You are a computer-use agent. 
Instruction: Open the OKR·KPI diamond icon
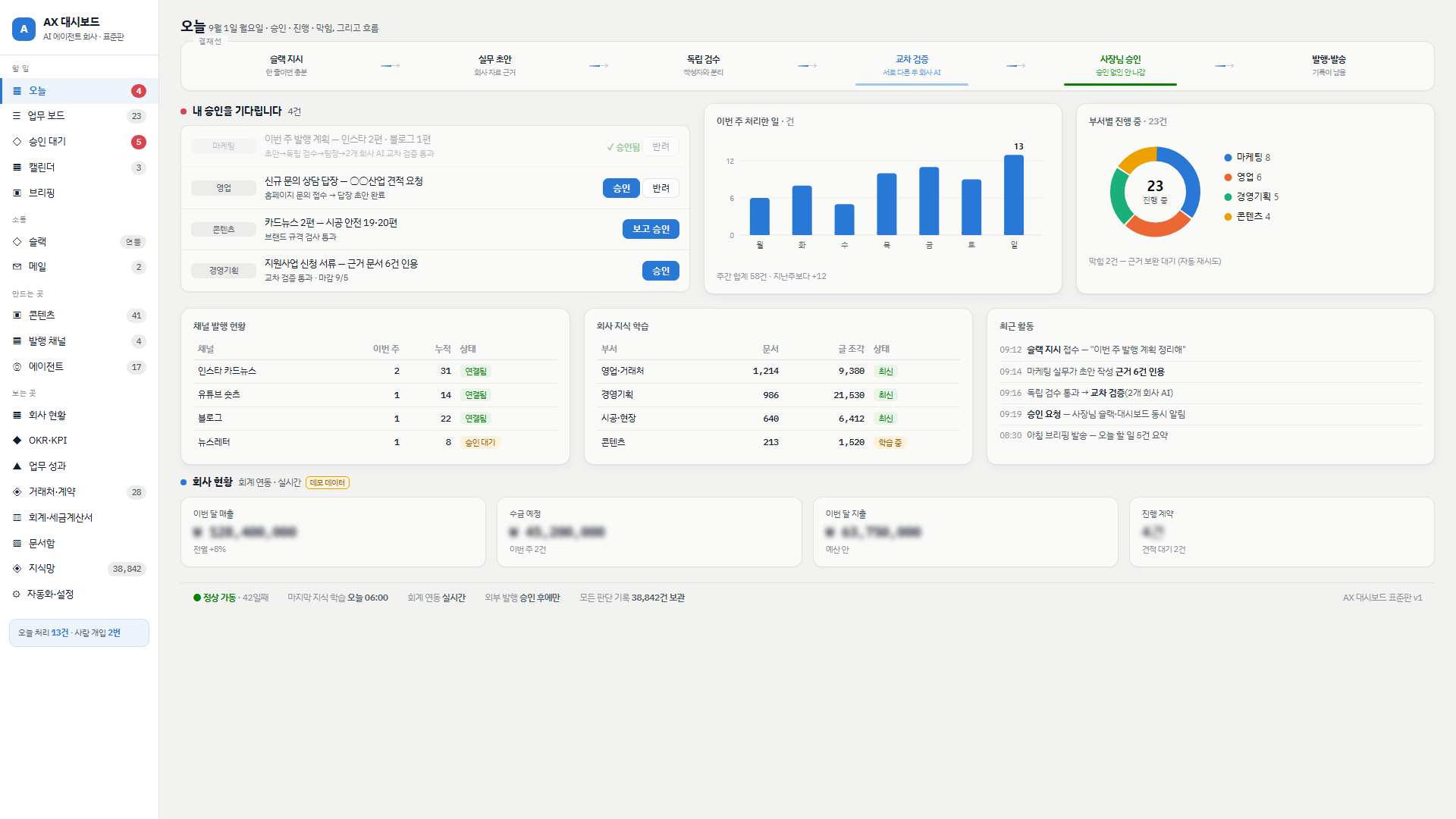(x=17, y=441)
